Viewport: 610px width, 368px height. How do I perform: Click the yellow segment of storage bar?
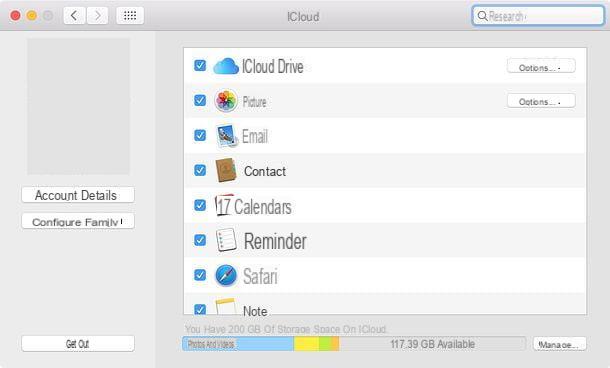[x=306, y=344]
